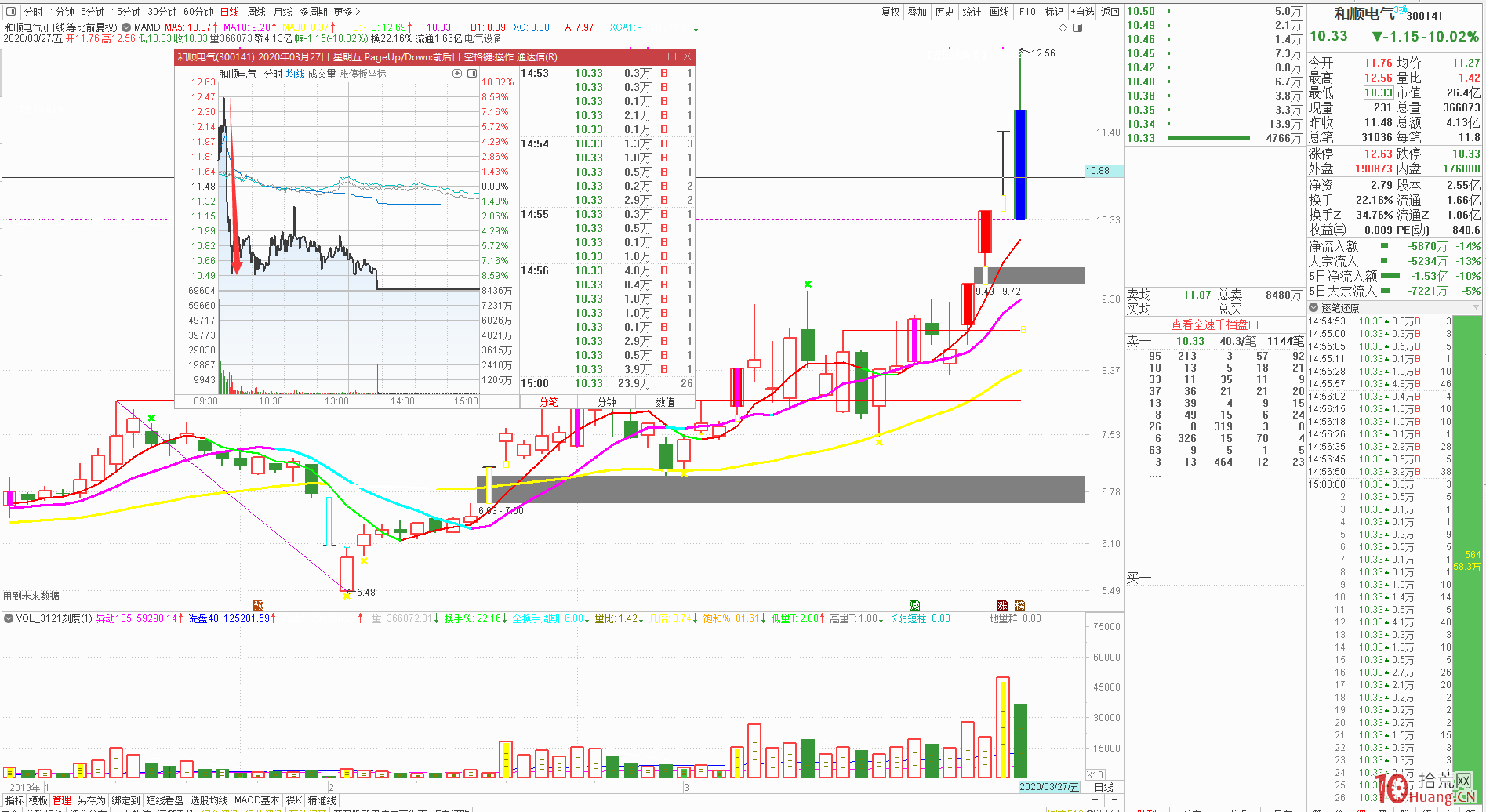Close the 和顺电气 intraday popup window

pyautogui.click(x=688, y=56)
